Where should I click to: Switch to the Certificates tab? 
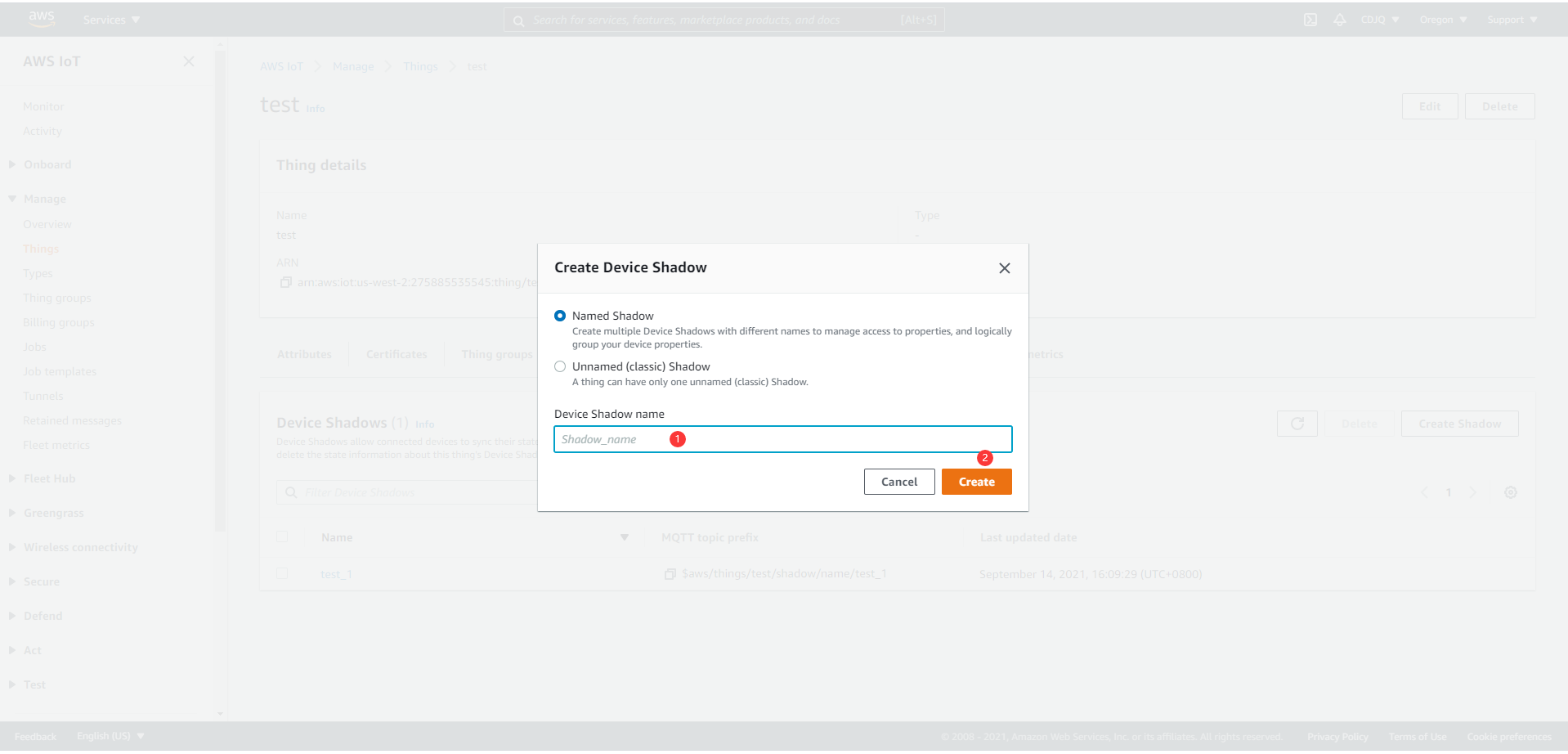click(396, 354)
